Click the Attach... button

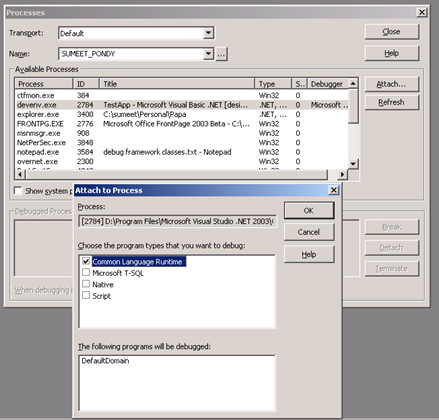(391, 84)
